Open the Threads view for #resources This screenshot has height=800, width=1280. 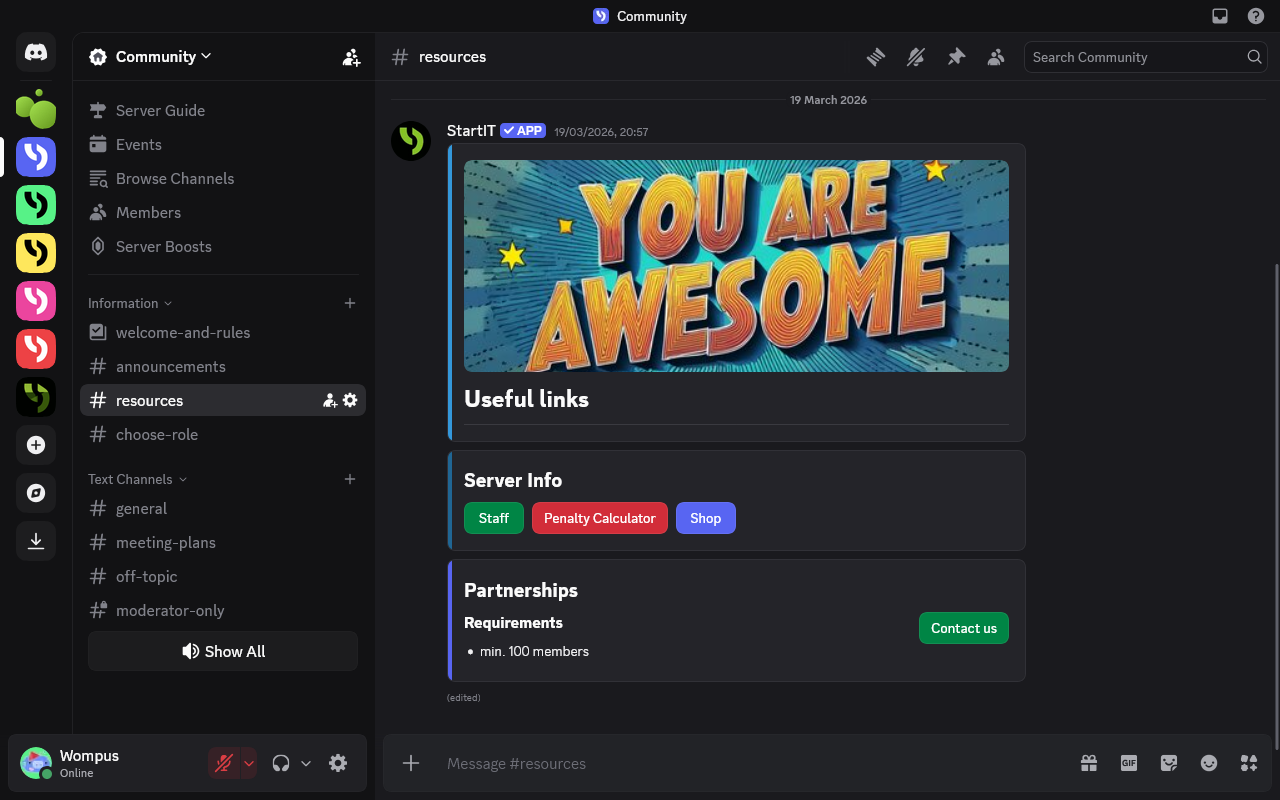coord(876,57)
